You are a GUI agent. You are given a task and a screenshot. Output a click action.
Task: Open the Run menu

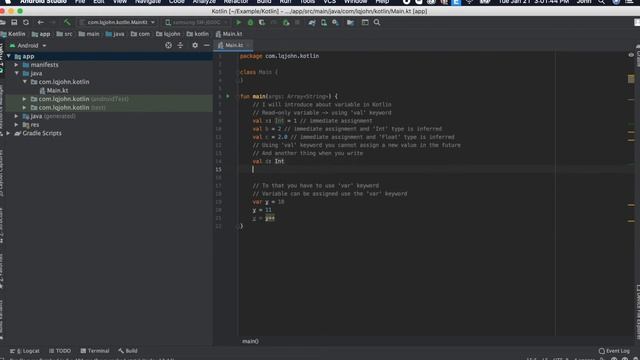[285, 2]
